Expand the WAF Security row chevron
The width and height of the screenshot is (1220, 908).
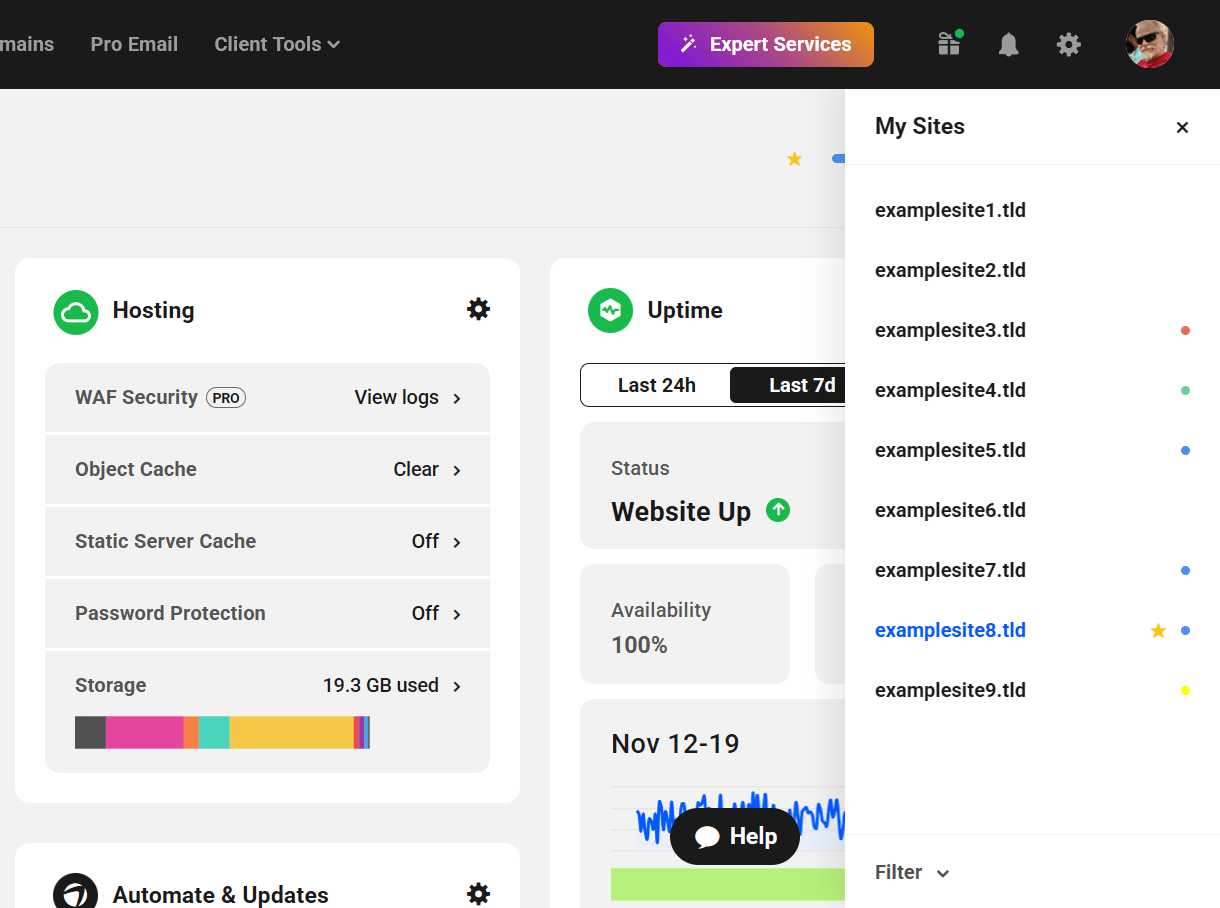(456, 397)
